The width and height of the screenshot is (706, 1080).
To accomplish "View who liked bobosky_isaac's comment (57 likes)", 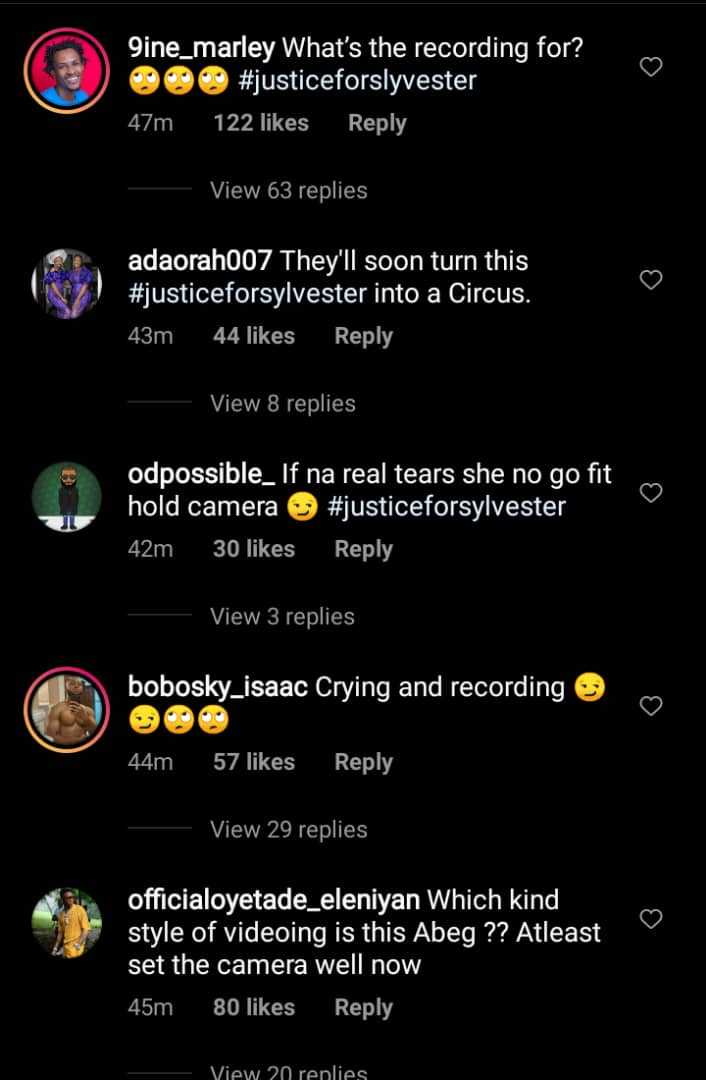I will point(253,762).
